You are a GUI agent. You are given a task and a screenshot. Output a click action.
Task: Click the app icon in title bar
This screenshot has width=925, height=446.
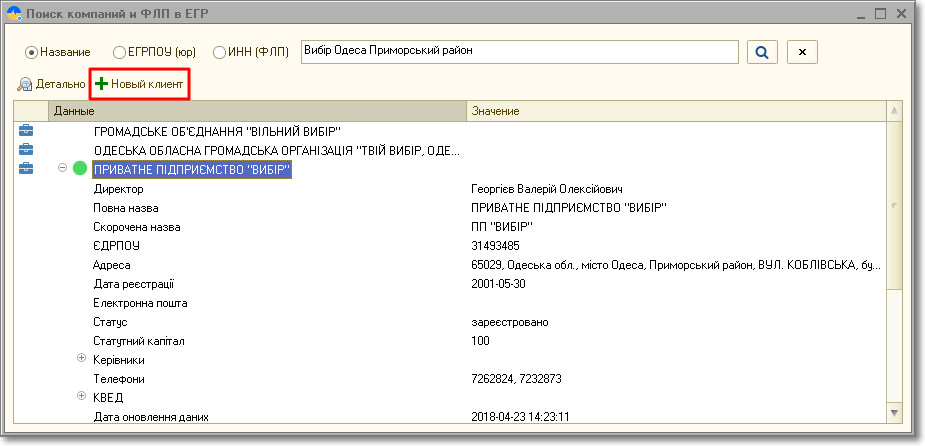(x=14, y=14)
